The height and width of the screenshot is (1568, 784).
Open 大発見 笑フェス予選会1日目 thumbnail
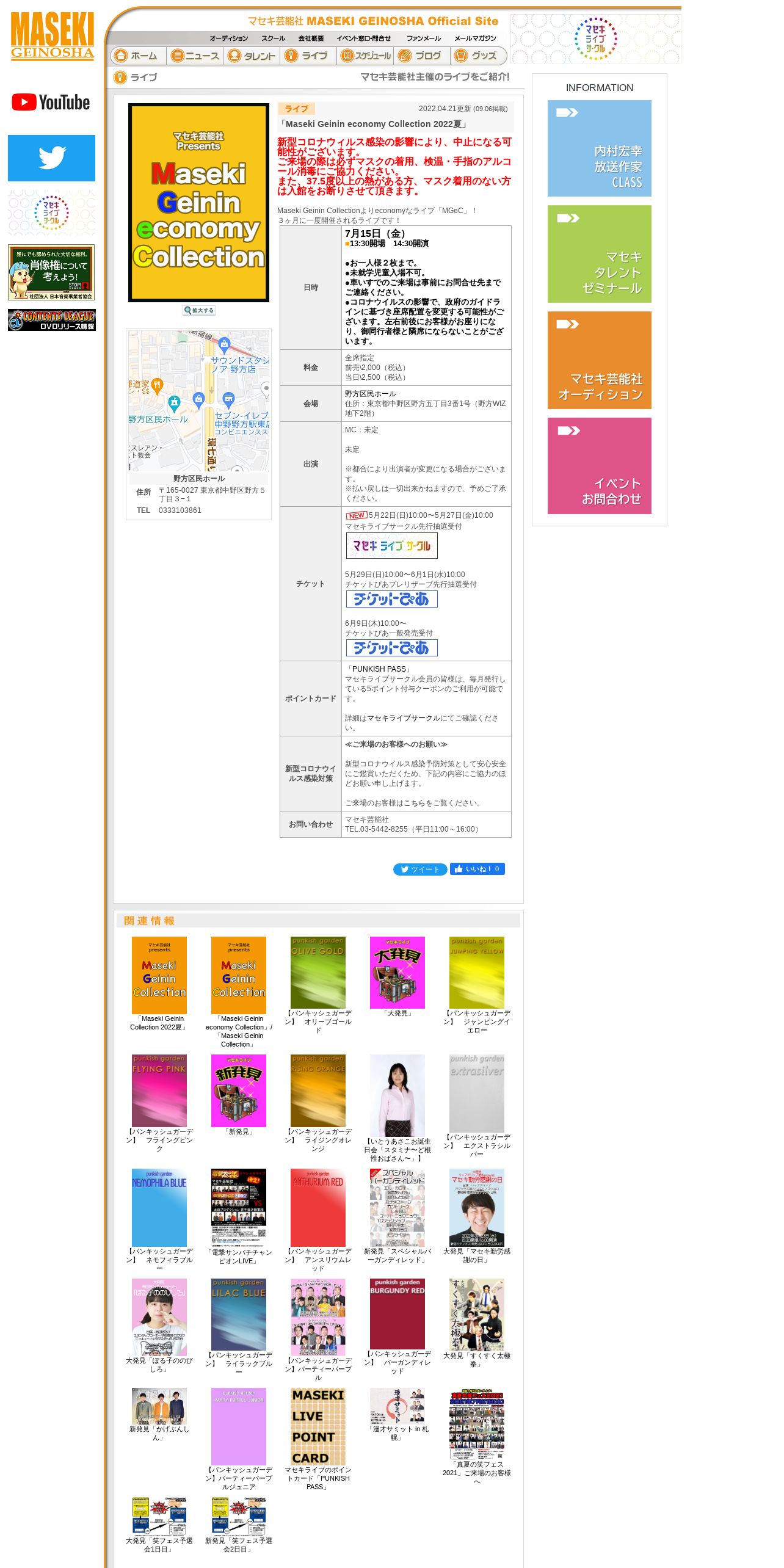(x=159, y=1517)
